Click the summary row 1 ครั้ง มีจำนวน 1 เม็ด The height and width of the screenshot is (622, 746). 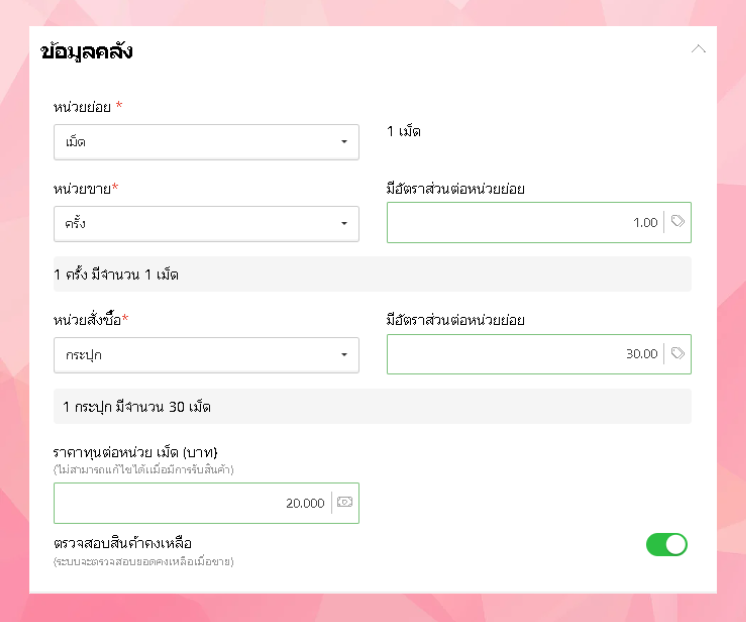click(372, 274)
